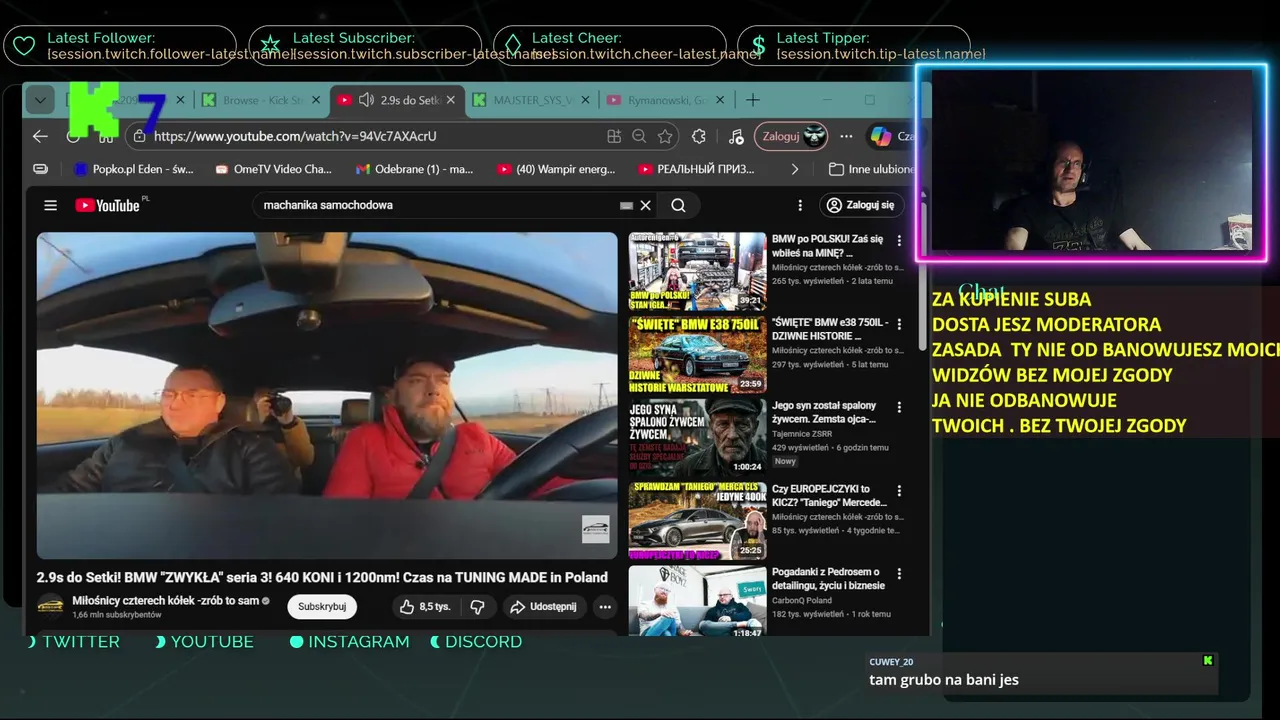1280x720 pixels.
Task: Open Jego syn został spalony thumbnail
Action: pyautogui.click(x=698, y=437)
